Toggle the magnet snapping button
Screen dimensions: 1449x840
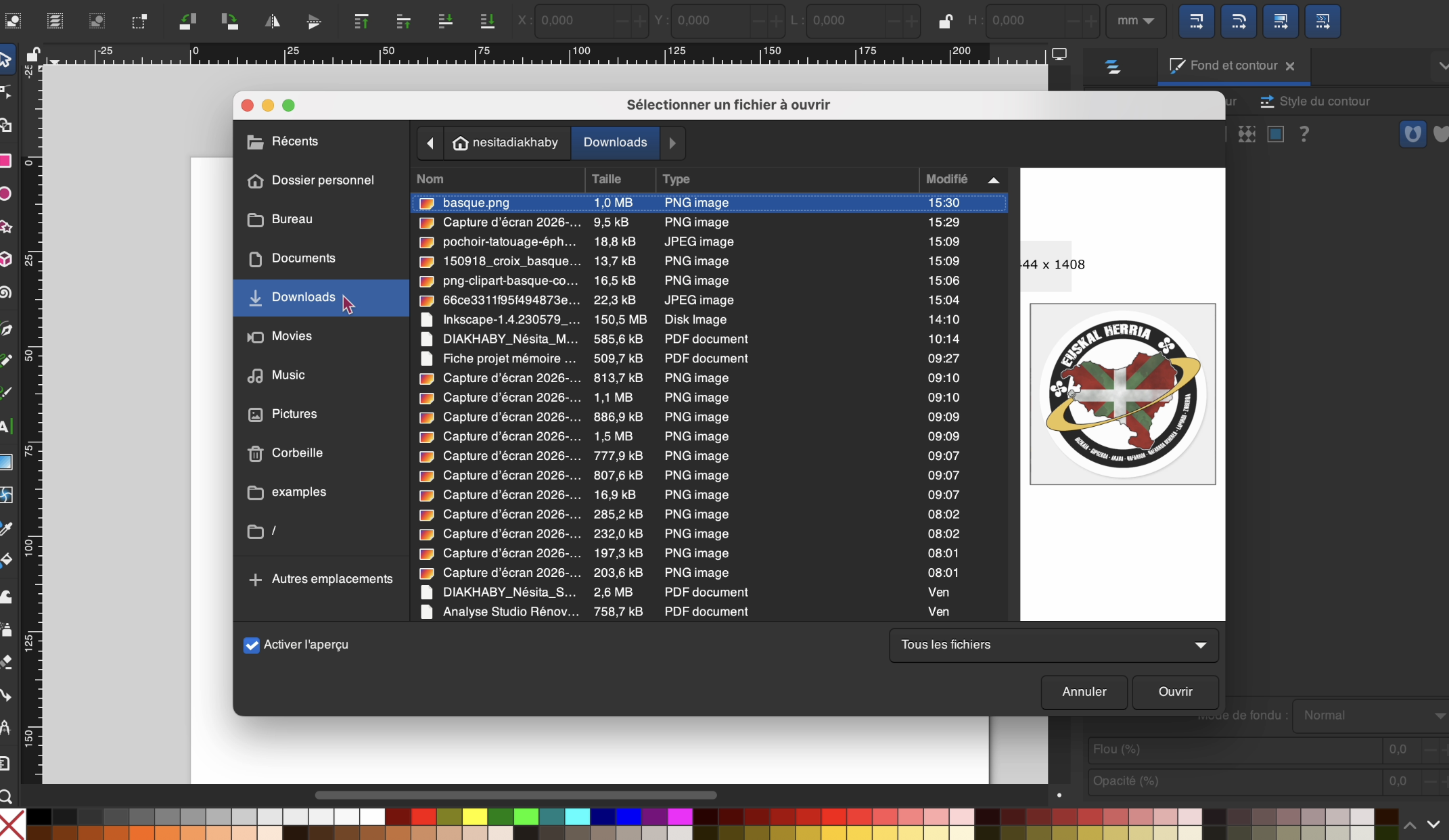[x=1412, y=134]
